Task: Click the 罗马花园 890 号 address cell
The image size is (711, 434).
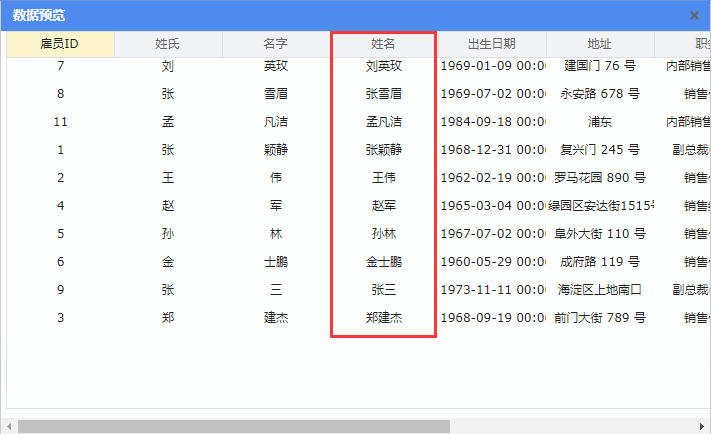Action: click(x=600, y=178)
